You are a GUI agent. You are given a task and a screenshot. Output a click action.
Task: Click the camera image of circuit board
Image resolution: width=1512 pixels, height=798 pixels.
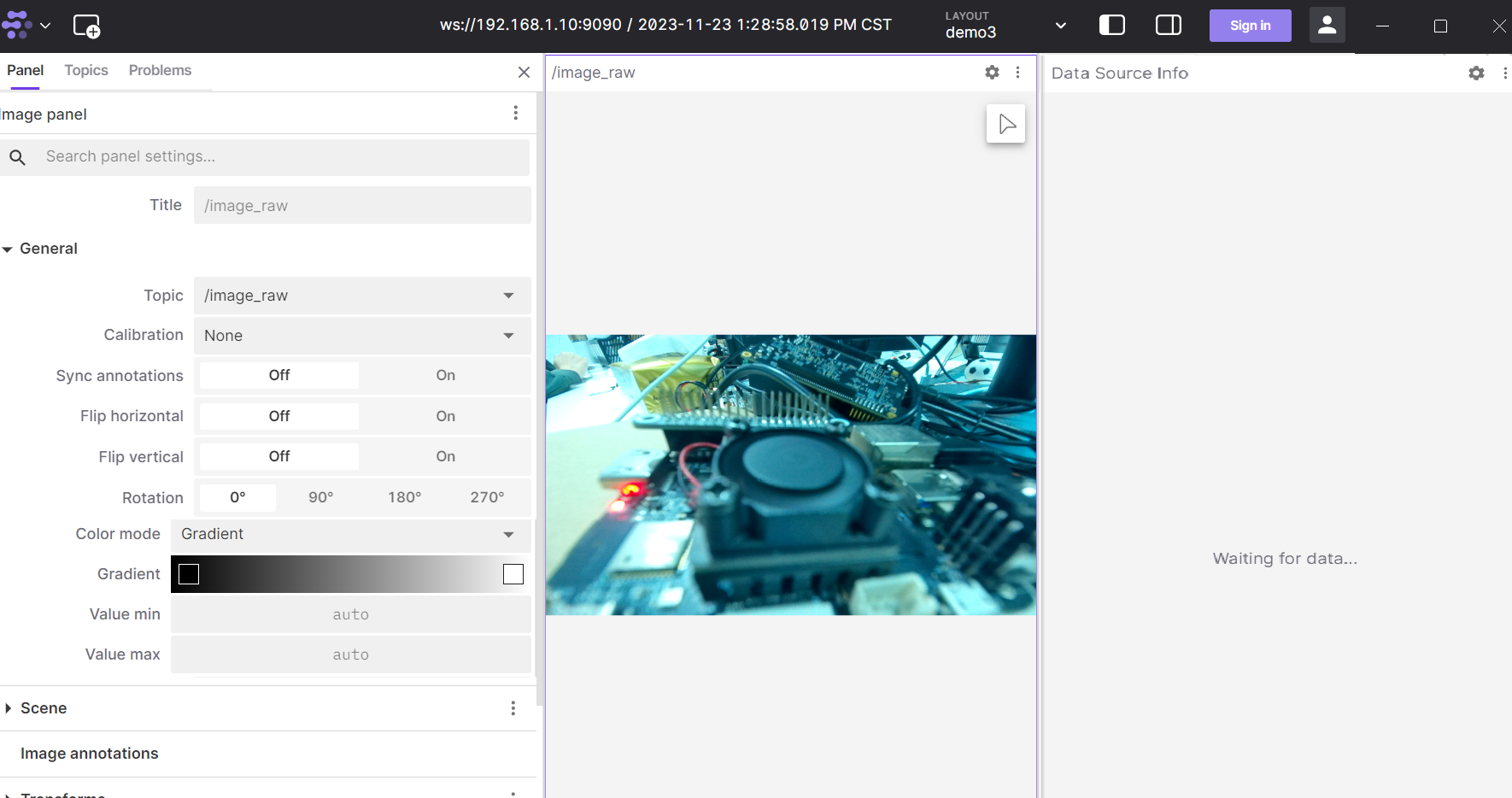(791, 475)
